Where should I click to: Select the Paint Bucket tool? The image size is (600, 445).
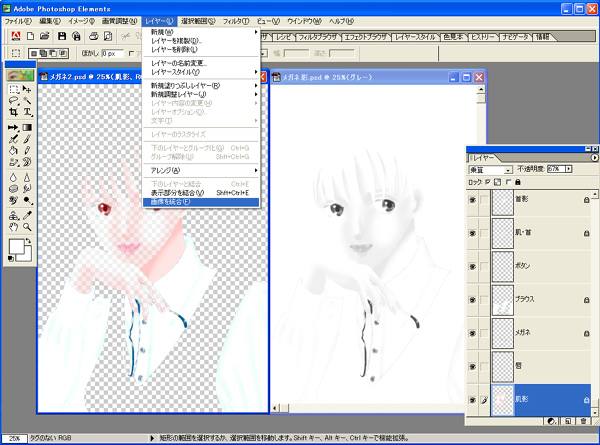[14, 150]
